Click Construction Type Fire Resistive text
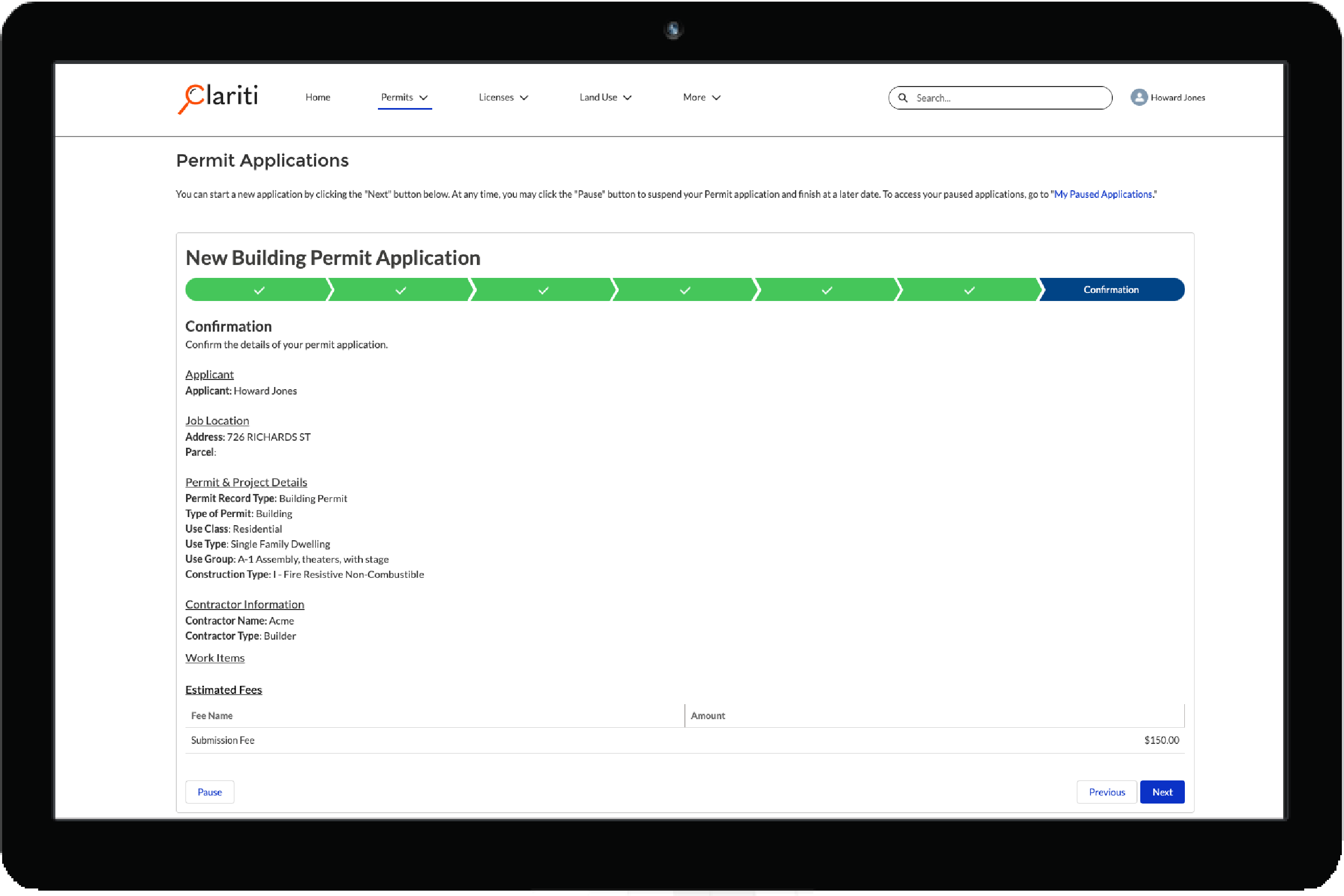Screen dimensions: 1344x896 pos(305,574)
